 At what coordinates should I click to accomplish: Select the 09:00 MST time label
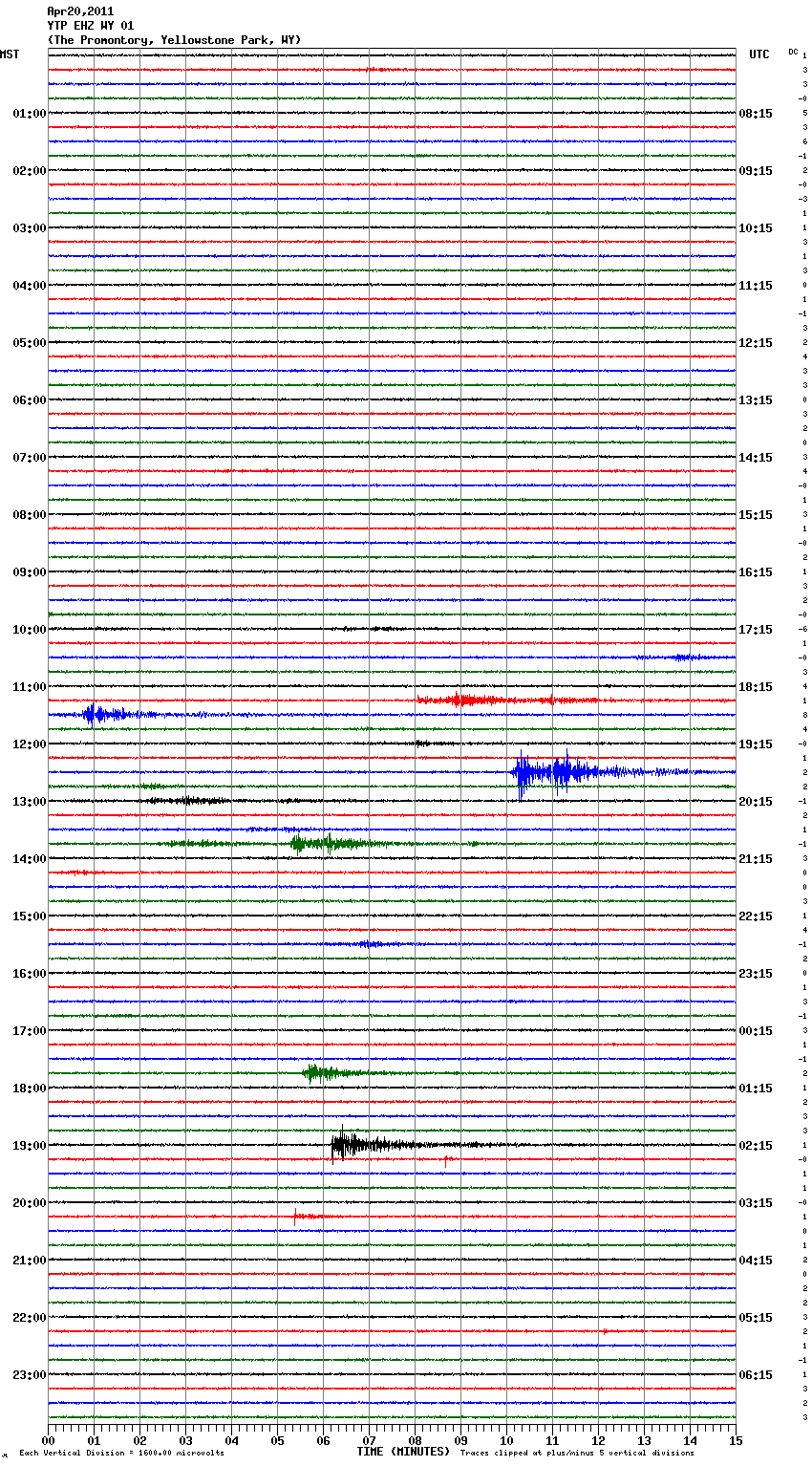pos(30,572)
